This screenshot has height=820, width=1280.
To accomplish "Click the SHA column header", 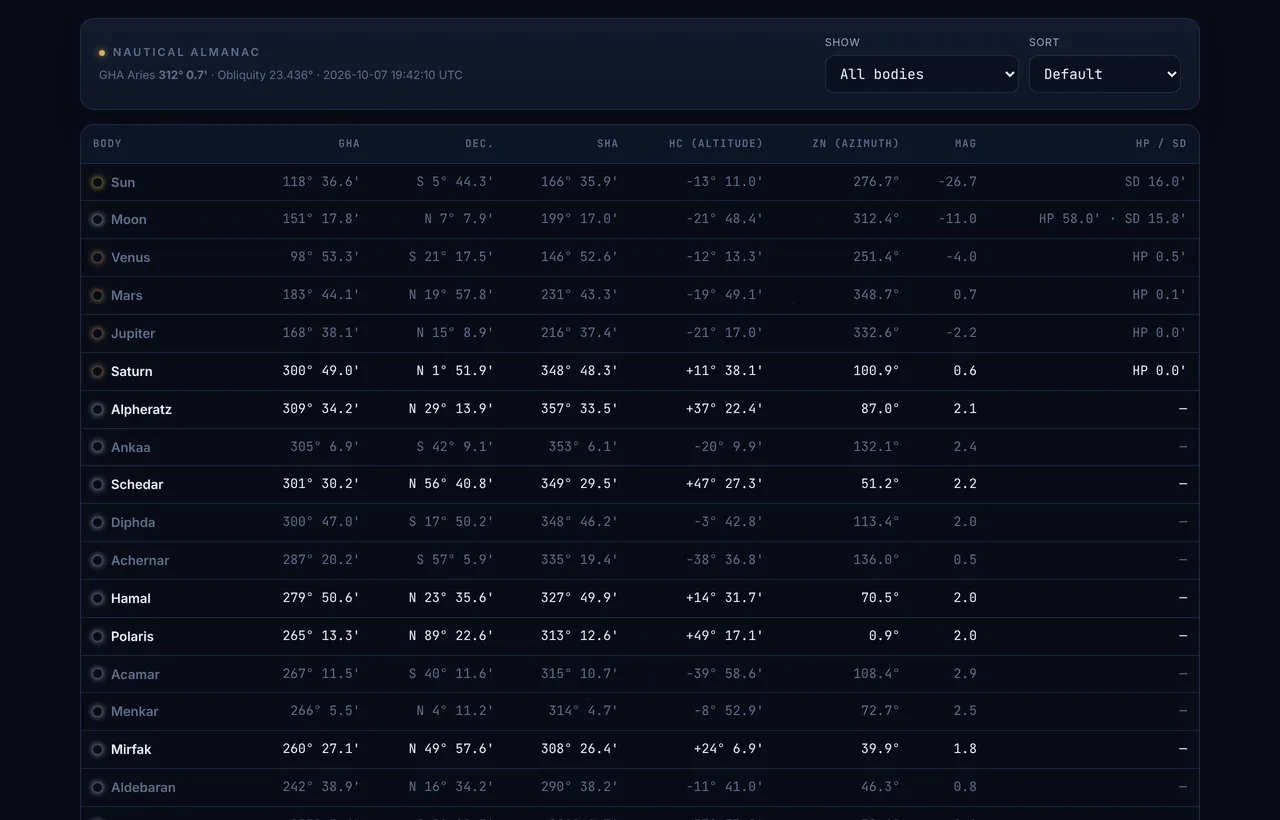I will [x=608, y=144].
